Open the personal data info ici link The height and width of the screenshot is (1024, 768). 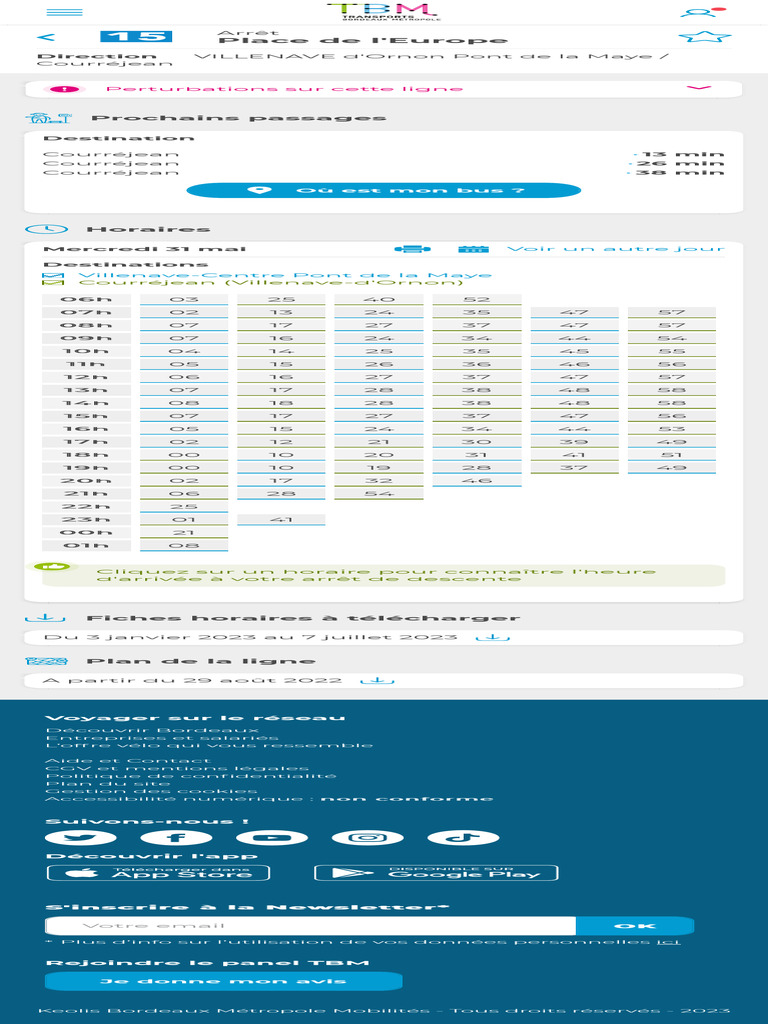668,942
